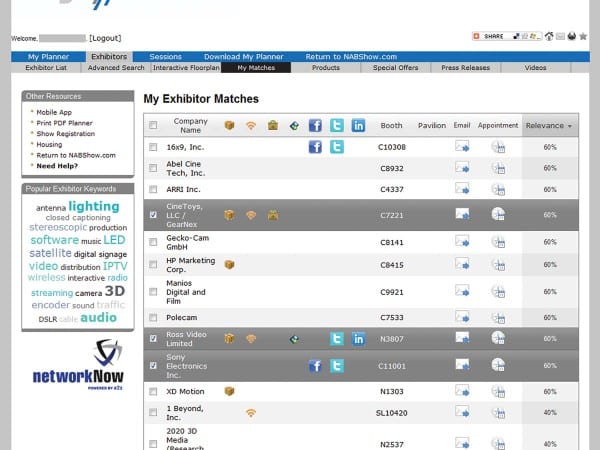The image size is (600, 450).
Task: Send email to Polecam
Action: [x=462, y=317]
